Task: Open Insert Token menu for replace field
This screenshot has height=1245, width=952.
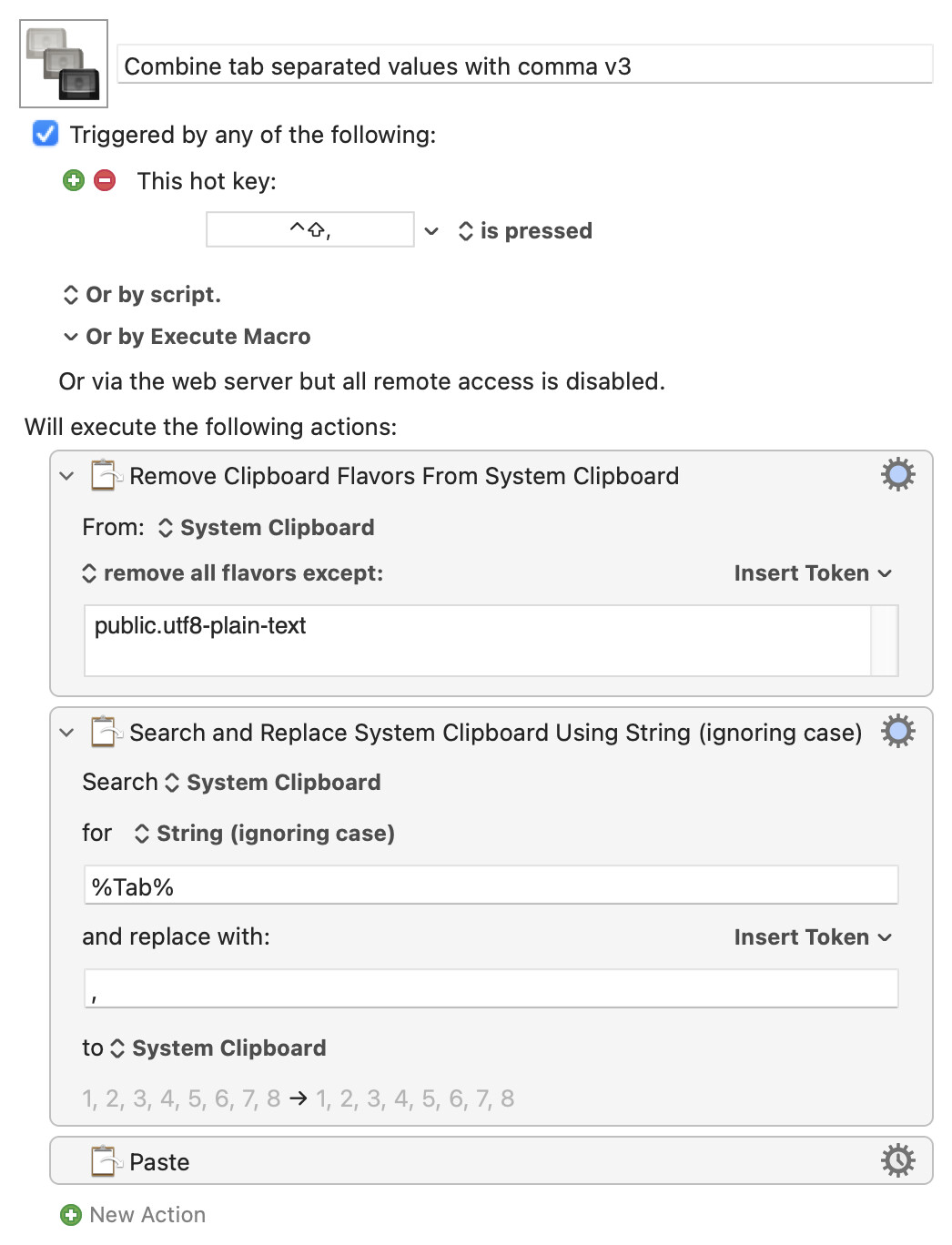Action: coord(813,937)
